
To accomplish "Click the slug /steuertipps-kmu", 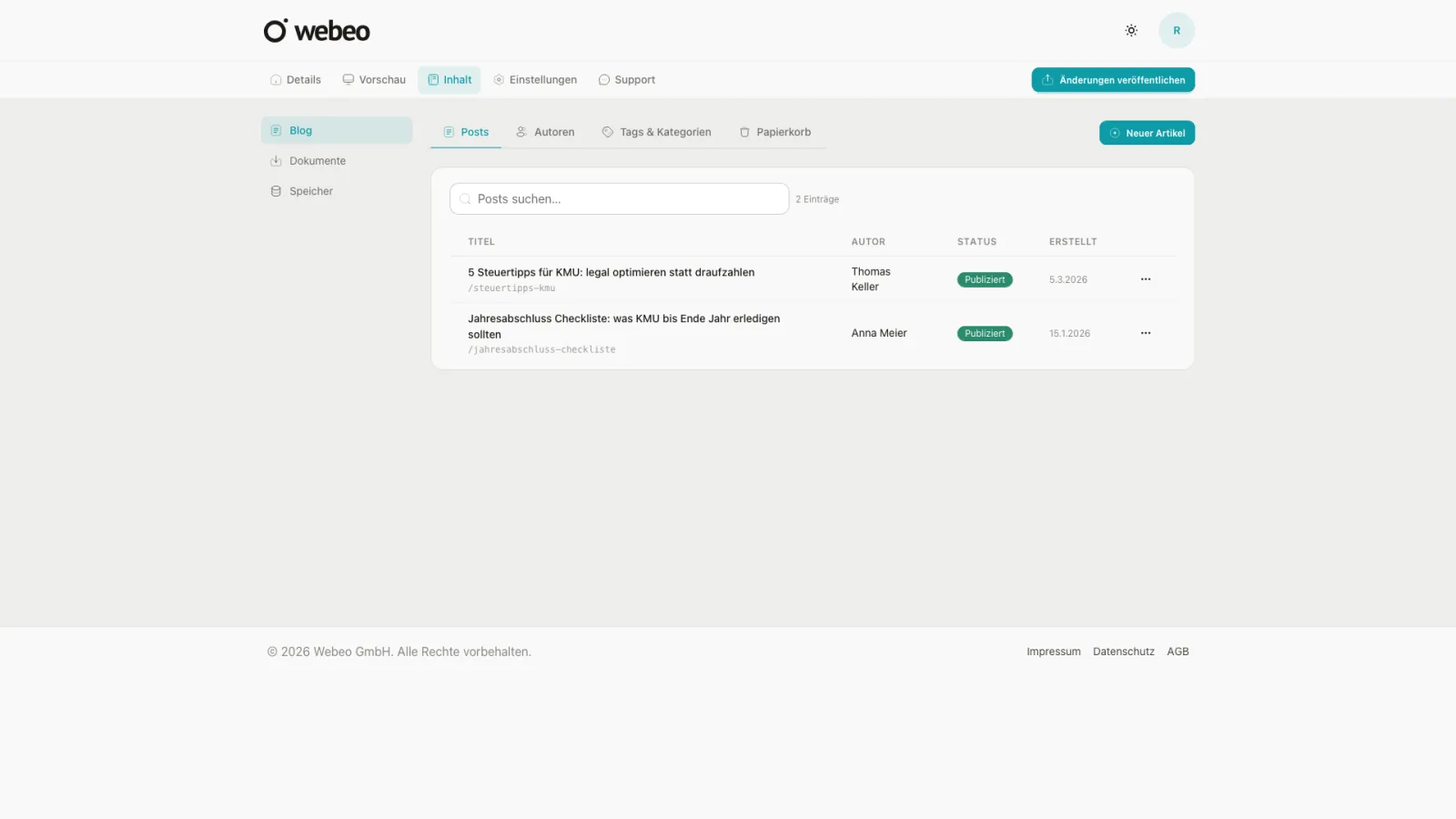I will click(x=511, y=288).
